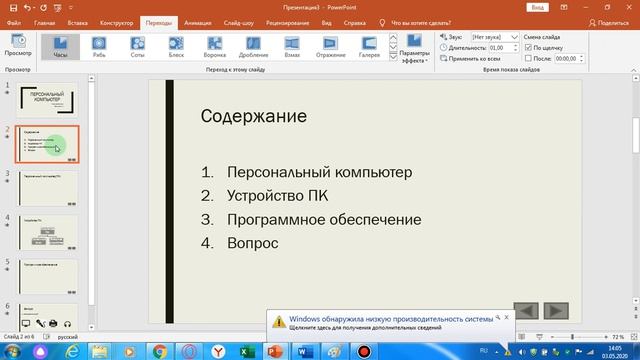This screenshot has width=640, height=360.
Task: Apply the Галерея transition
Action: click(369, 47)
